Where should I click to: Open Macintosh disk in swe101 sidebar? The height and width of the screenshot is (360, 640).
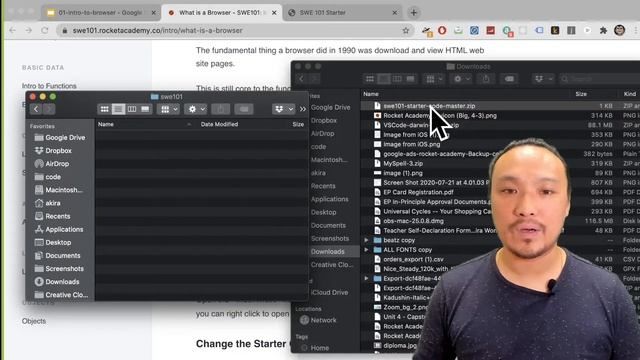(58, 190)
